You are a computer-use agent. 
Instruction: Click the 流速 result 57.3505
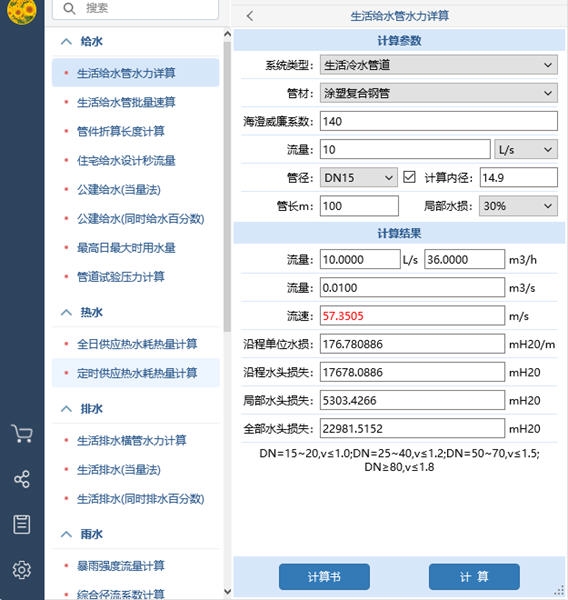pyautogui.click(x=412, y=316)
